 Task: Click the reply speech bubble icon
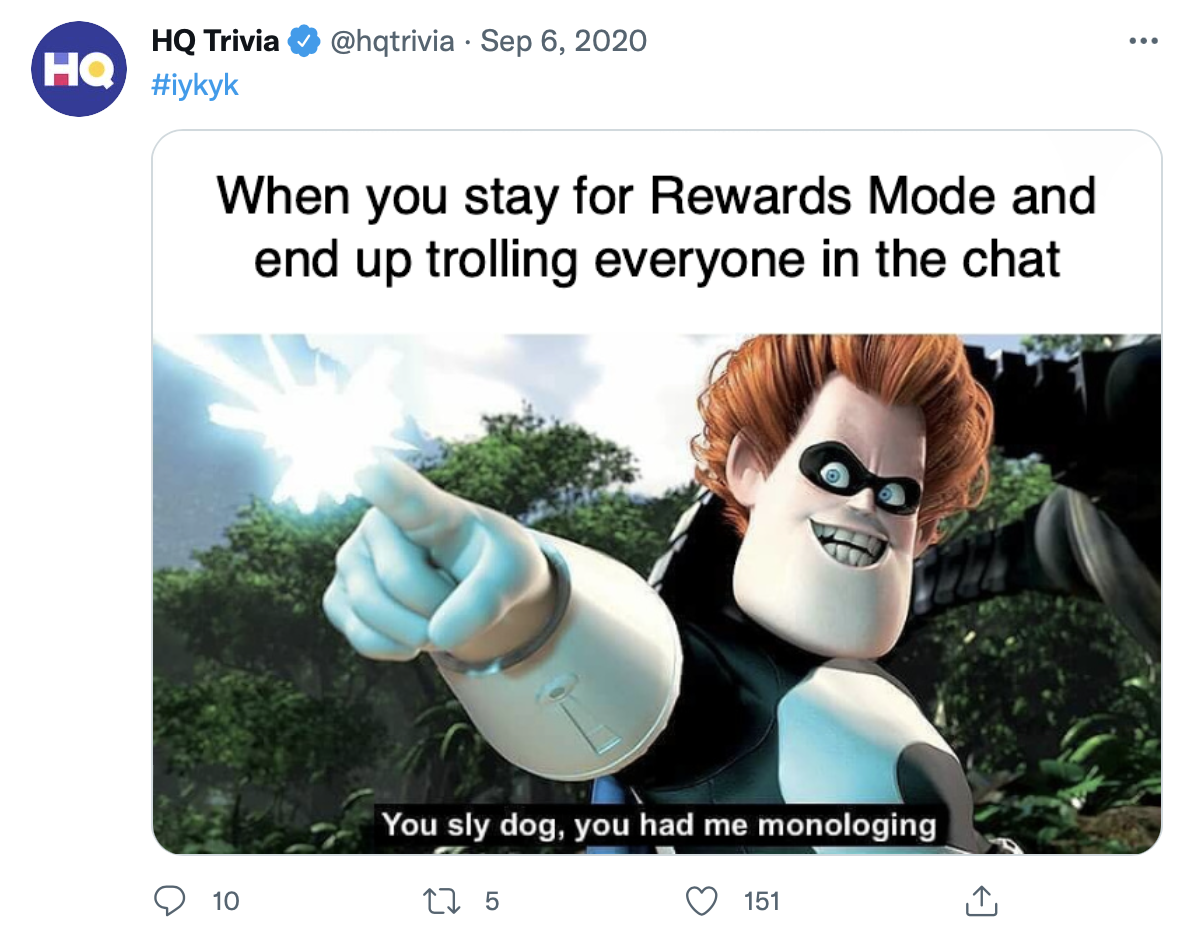(x=169, y=901)
